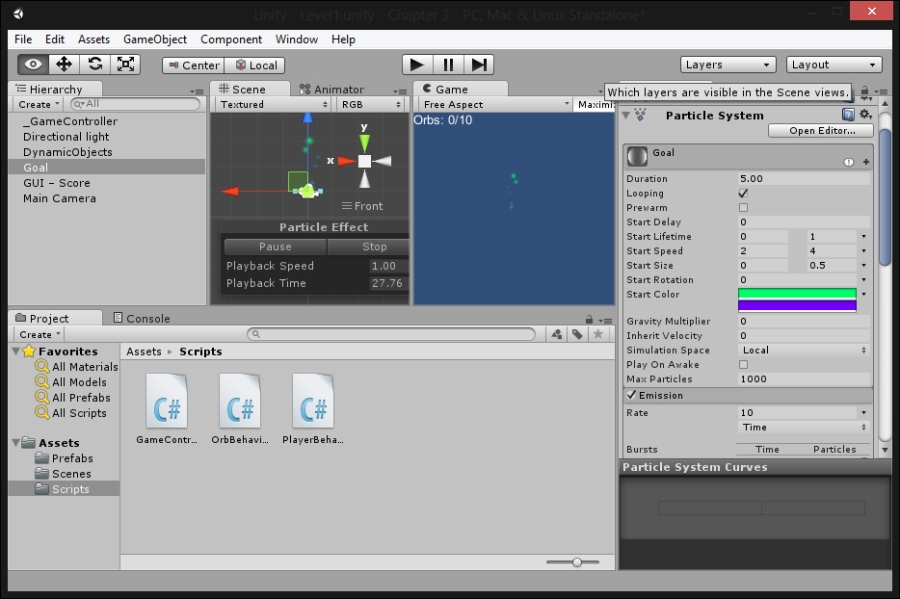This screenshot has width=900, height=599.
Task: Disable the Looping checkbox
Action: [x=743, y=193]
